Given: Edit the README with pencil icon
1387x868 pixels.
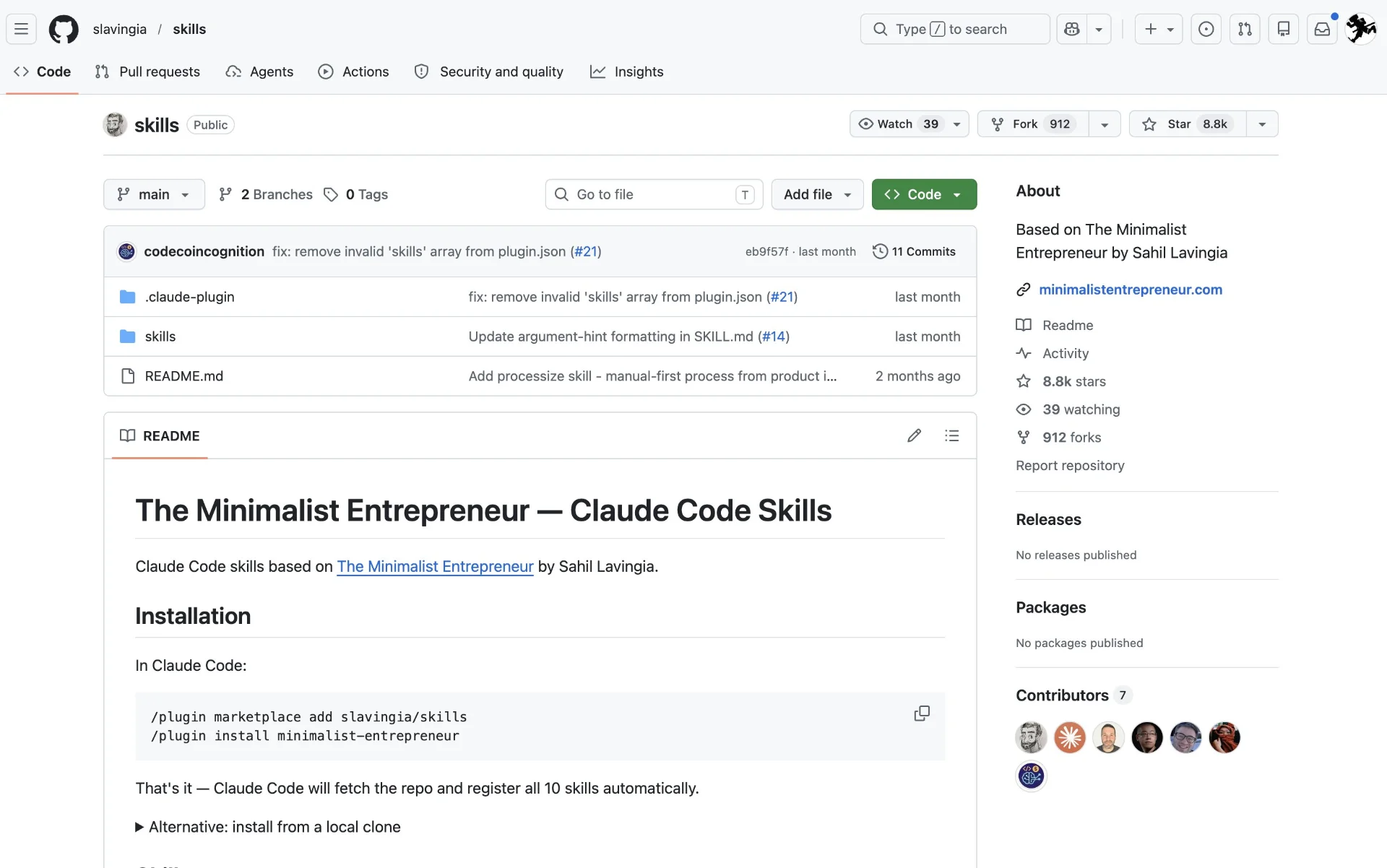Looking at the screenshot, I should pos(914,435).
